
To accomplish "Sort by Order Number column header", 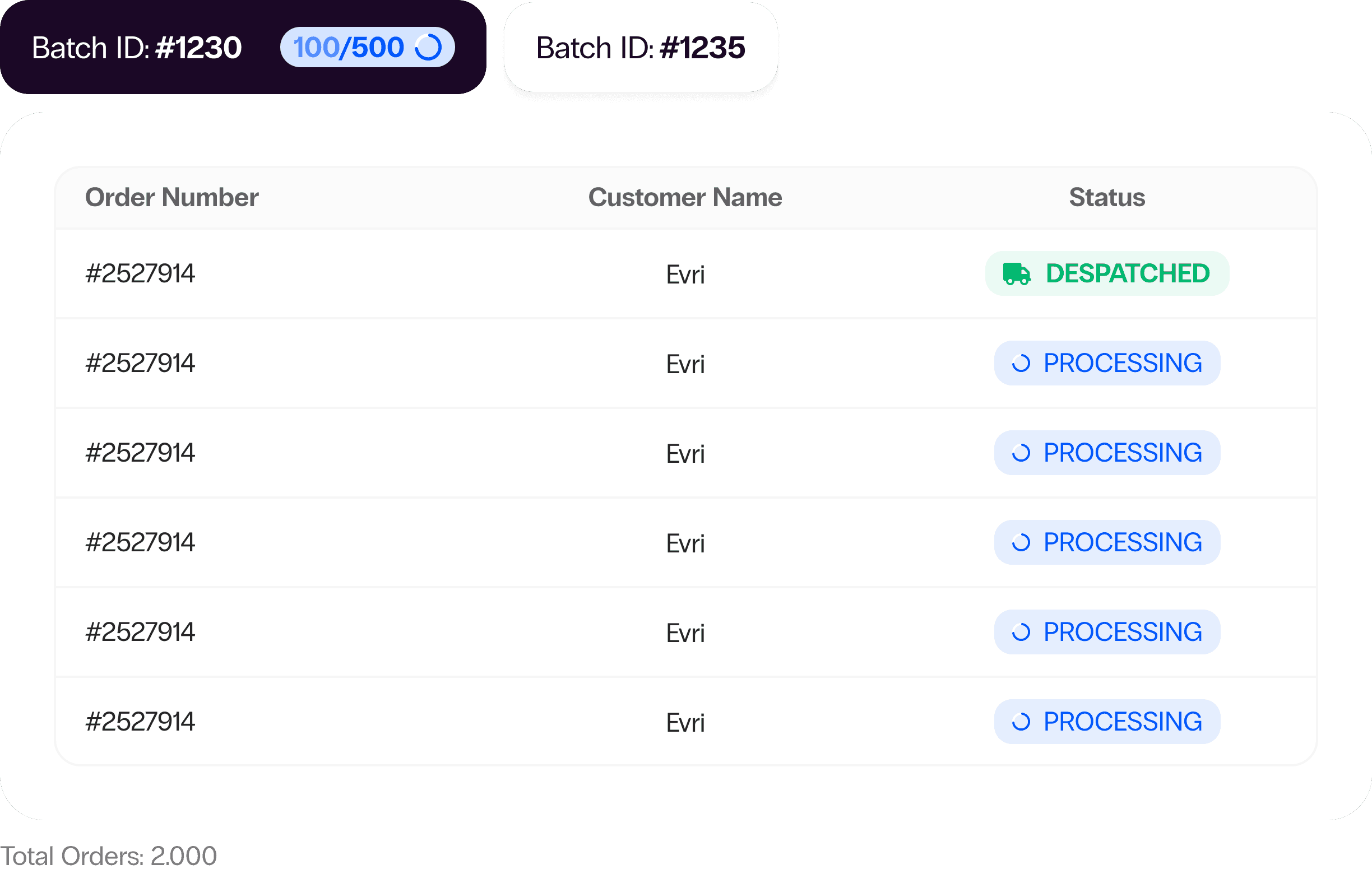I will (171, 198).
